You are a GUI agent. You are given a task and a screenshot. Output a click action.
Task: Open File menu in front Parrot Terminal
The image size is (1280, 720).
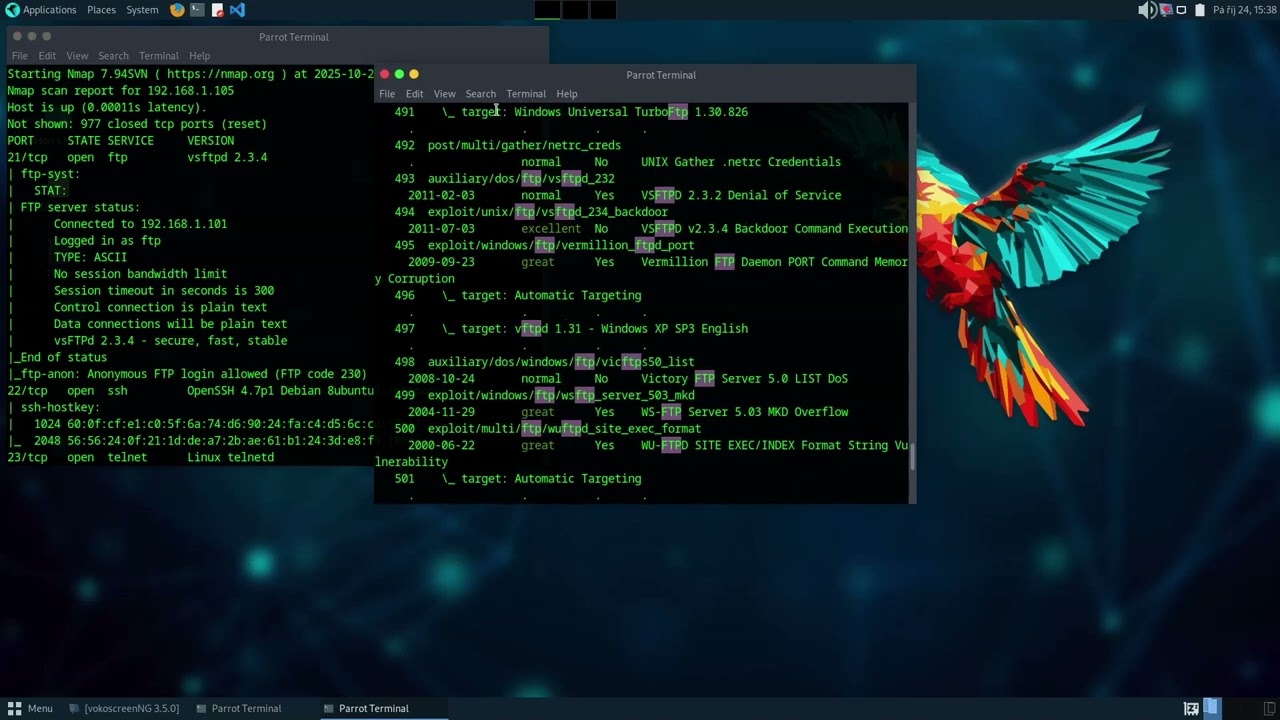tap(387, 94)
